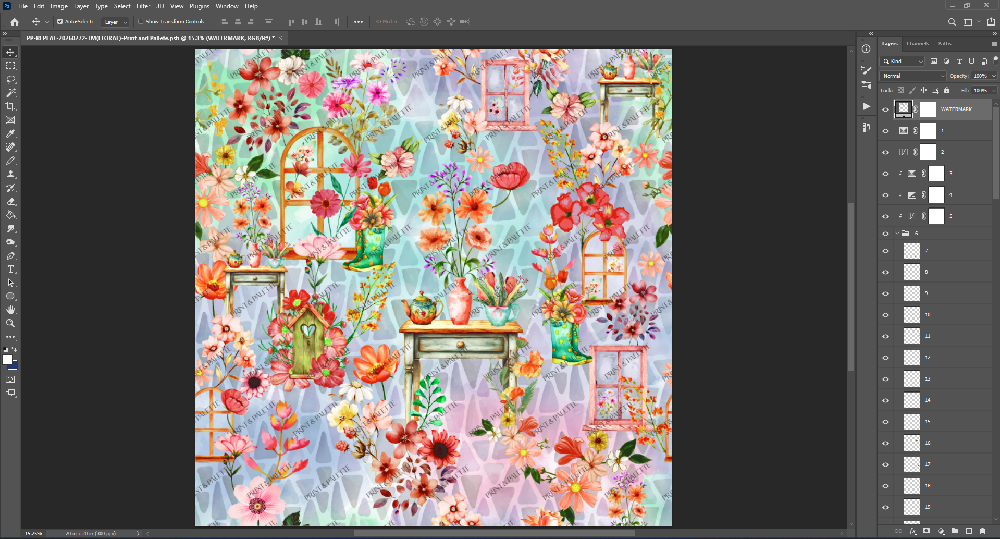Open the Move tool preset arrow

[47, 22]
